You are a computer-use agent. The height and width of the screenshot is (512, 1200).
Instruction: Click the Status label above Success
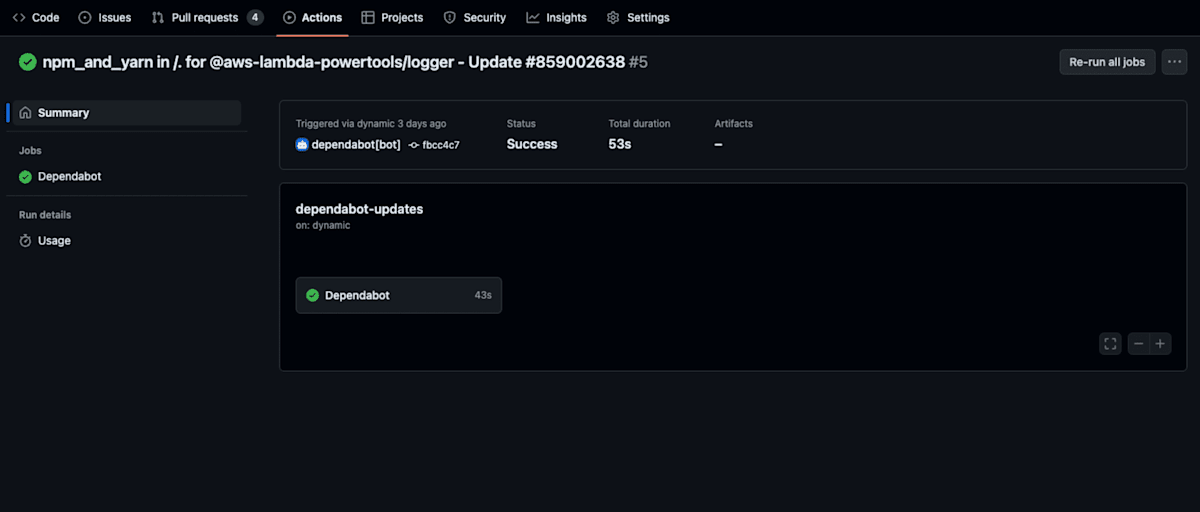pos(521,124)
